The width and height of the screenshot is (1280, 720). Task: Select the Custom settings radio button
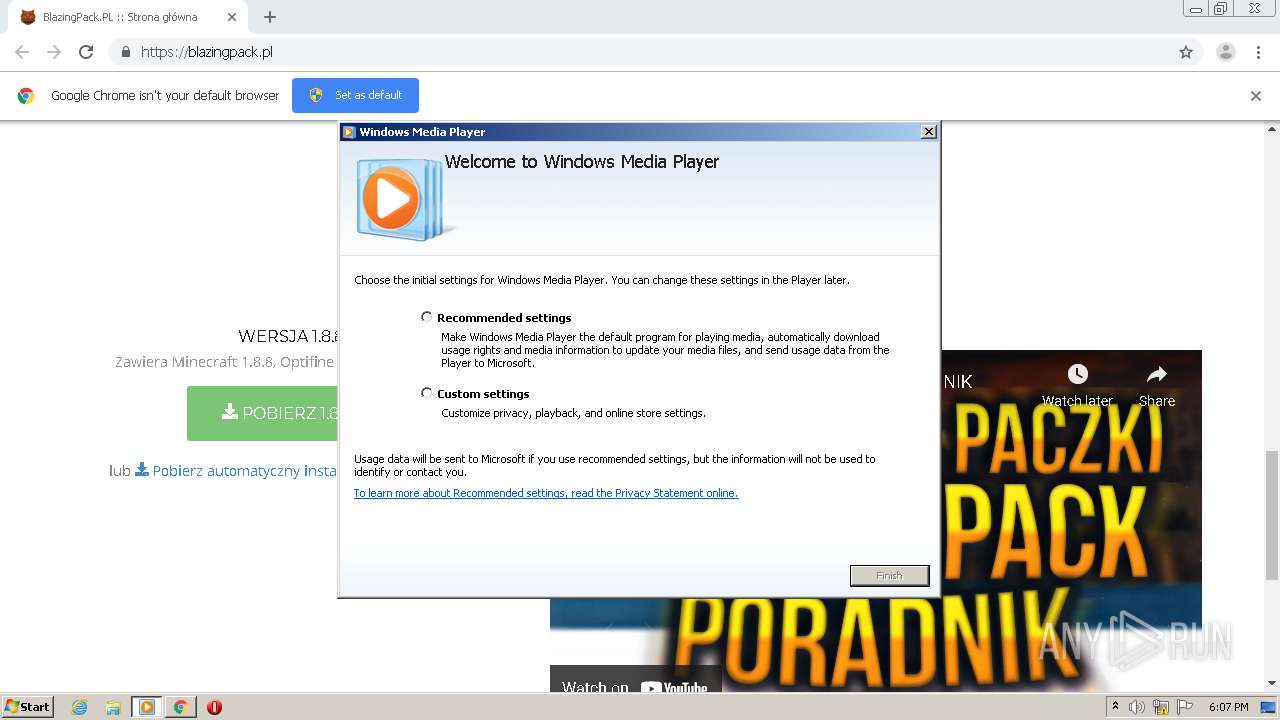[427, 393]
